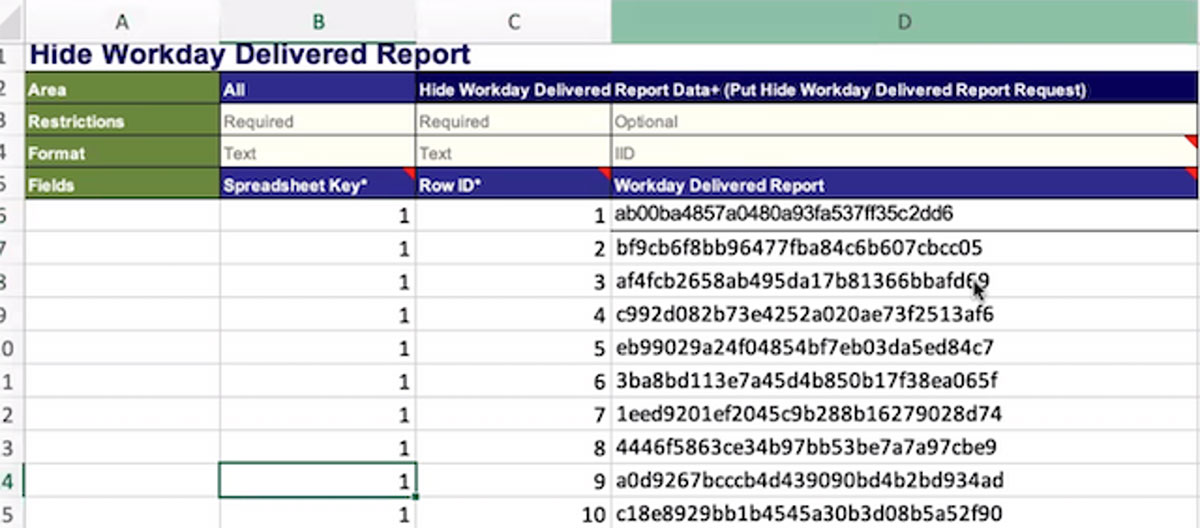
Task: Select the green 'Format' label cell
Action: [x=122, y=153]
